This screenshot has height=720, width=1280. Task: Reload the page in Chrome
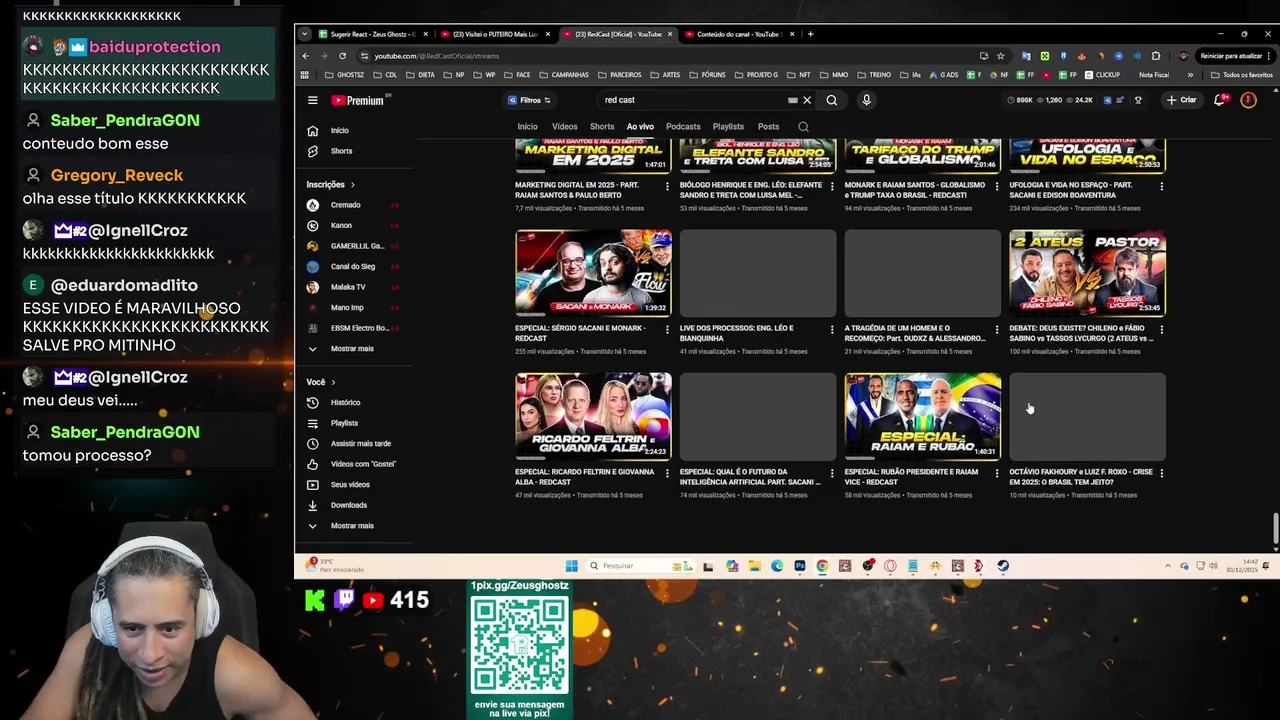click(x=342, y=56)
